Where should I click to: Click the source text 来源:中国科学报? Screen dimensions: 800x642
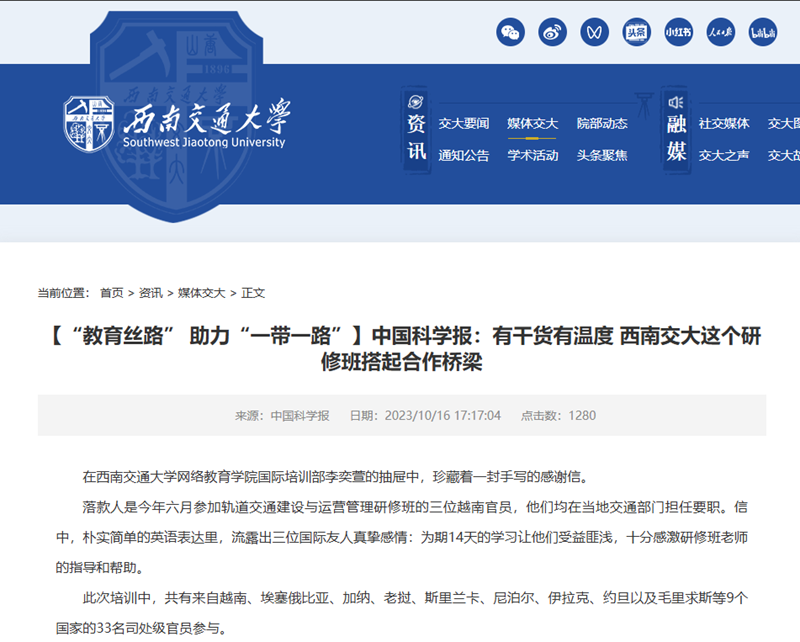point(282,415)
